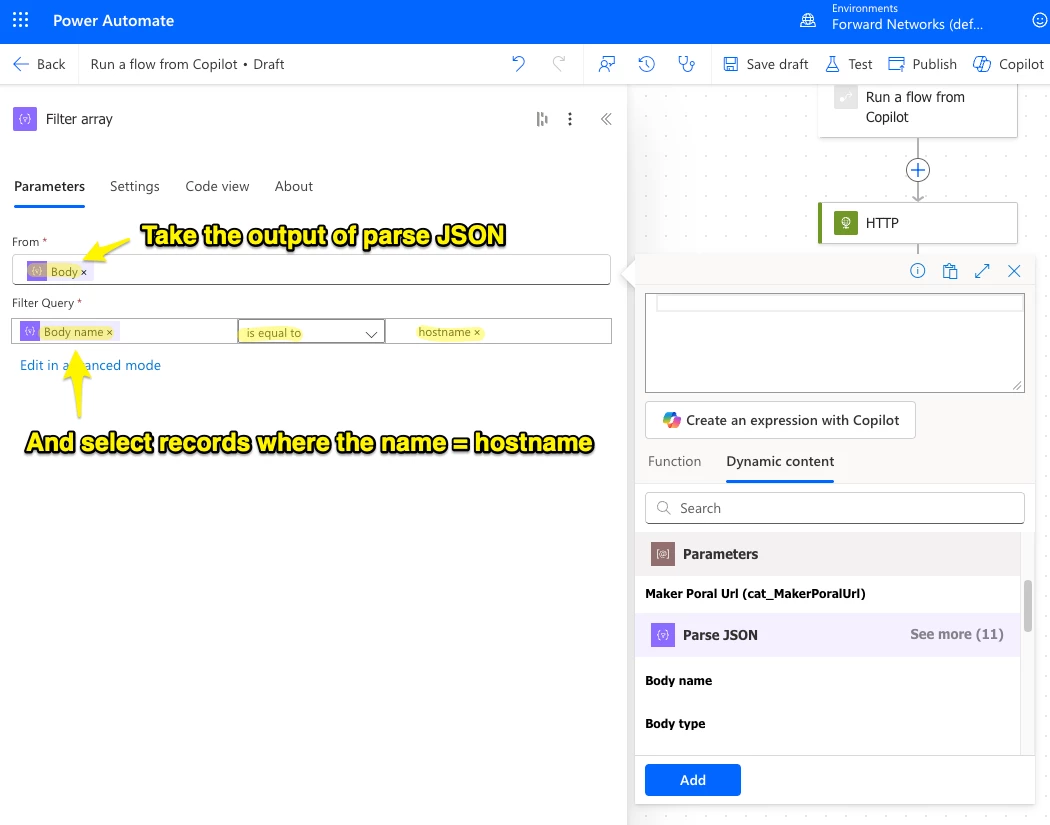Open the Environments picker
The height and width of the screenshot is (825, 1050).
point(907,17)
